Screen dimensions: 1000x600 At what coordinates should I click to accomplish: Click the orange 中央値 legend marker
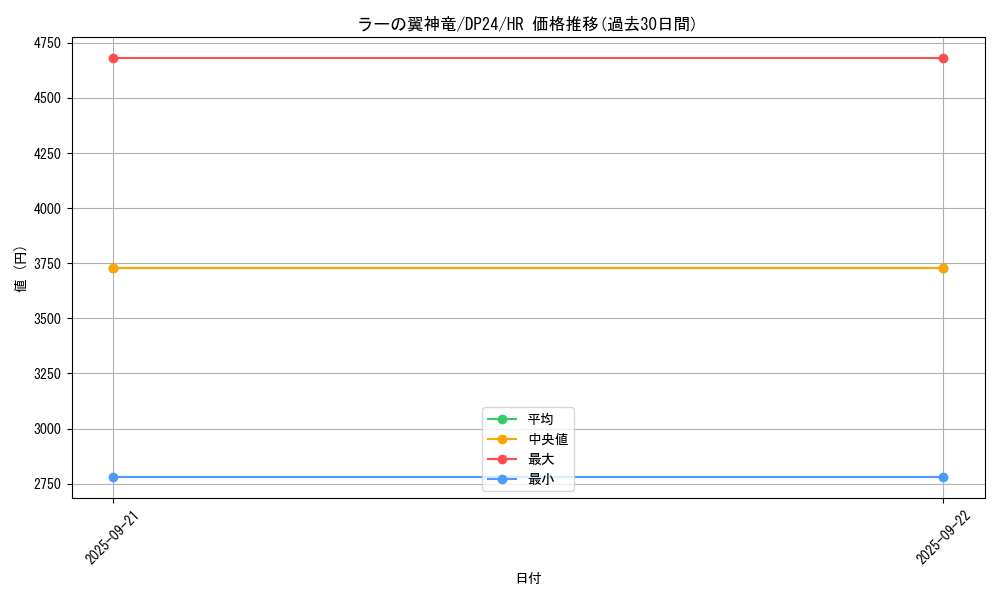coord(502,439)
